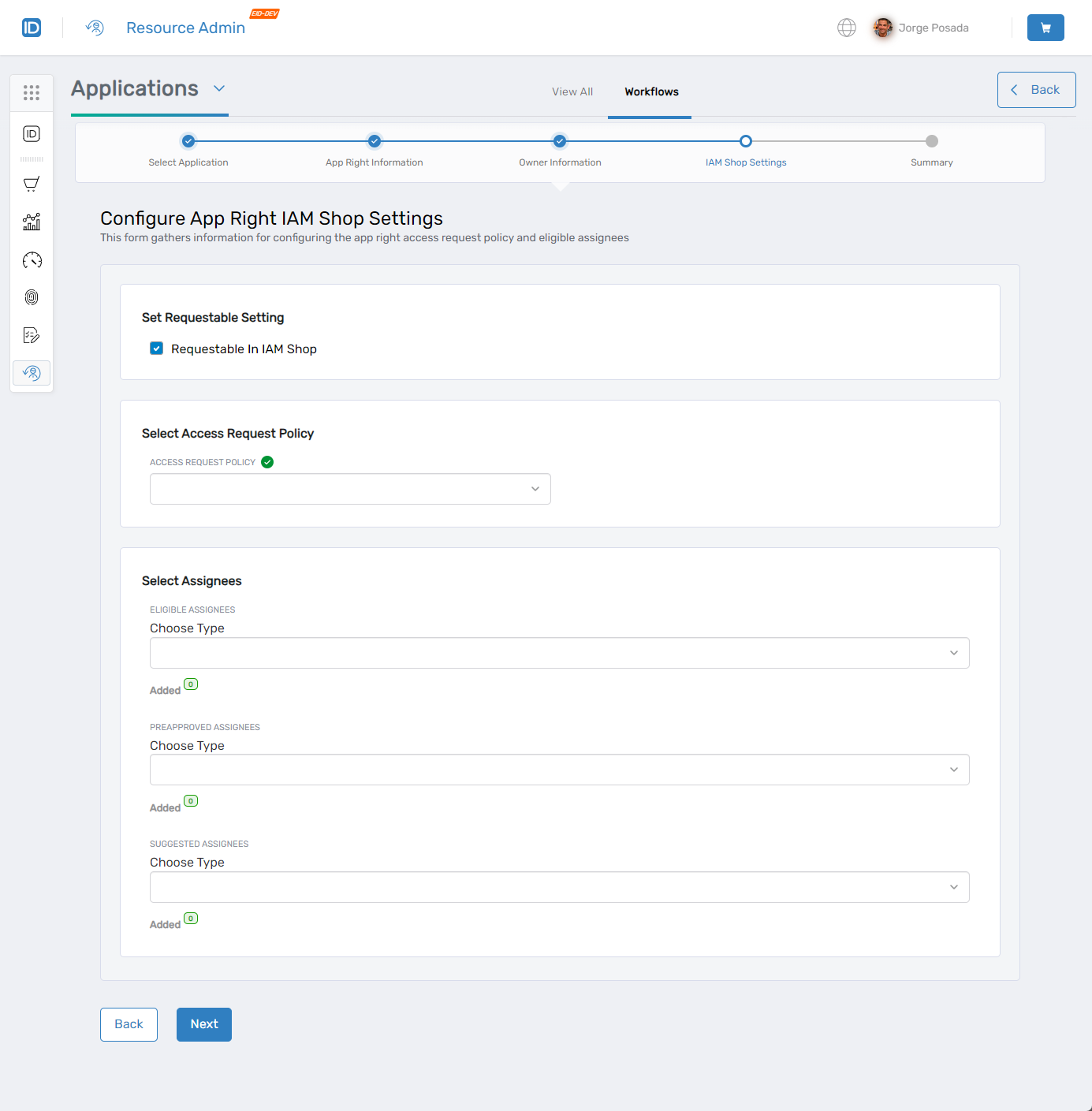Click the ID card sidebar icon
The height and width of the screenshot is (1111, 1092).
click(32, 134)
